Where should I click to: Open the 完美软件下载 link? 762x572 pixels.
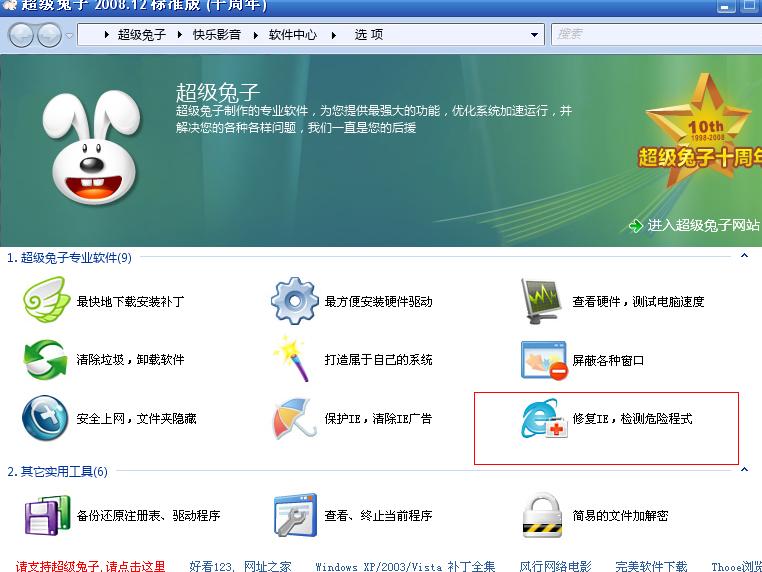[x=651, y=566]
